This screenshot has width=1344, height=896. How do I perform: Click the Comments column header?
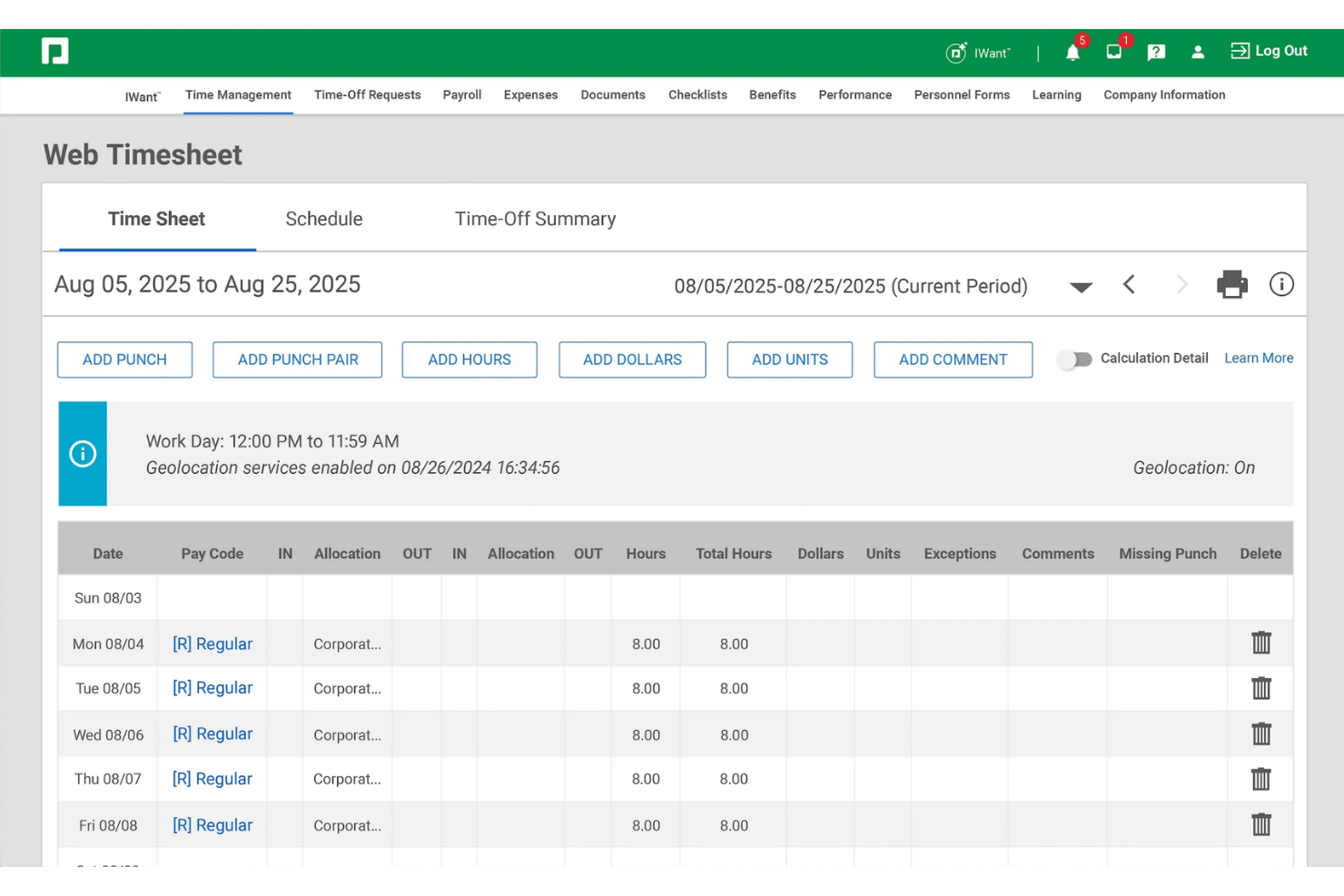point(1058,554)
